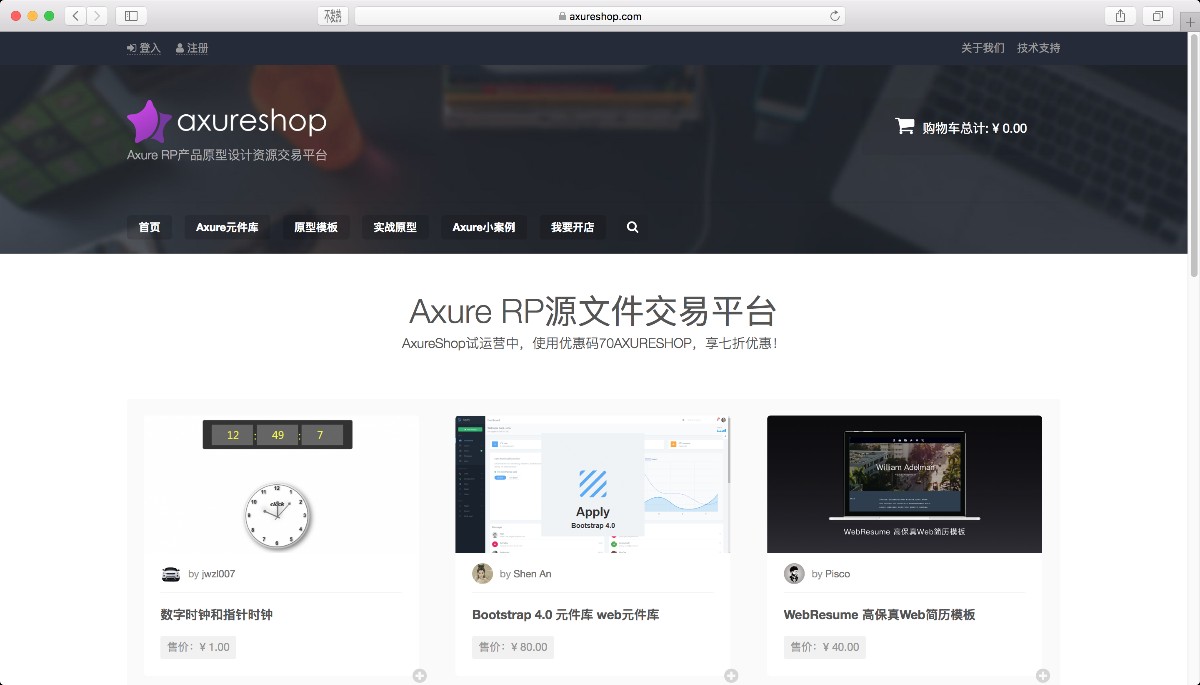Screen dimensions: 1200x685
Task: Click the plus icon on 数字时钟和指针时钟 card
Action: [420, 676]
